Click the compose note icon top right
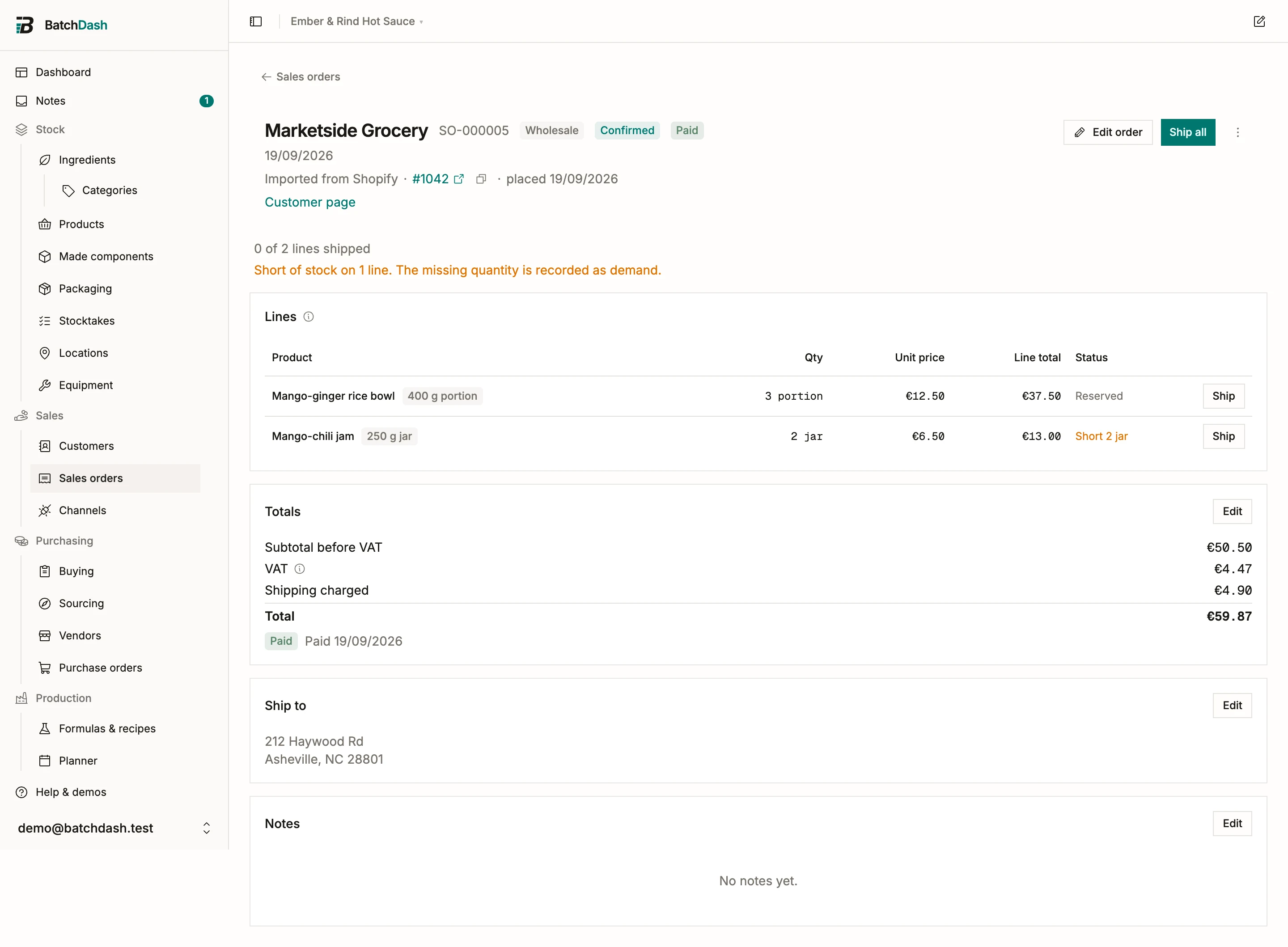Viewport: 1288px width, 947px height. [x=1259, y=21]
